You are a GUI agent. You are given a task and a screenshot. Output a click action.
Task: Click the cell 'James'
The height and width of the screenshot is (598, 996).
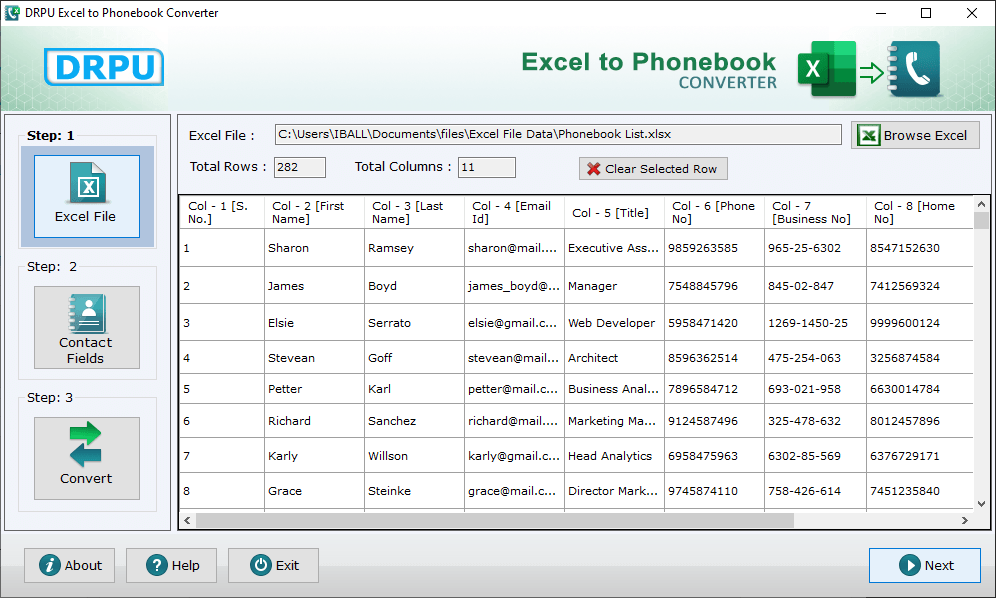[x=314, y=286]
